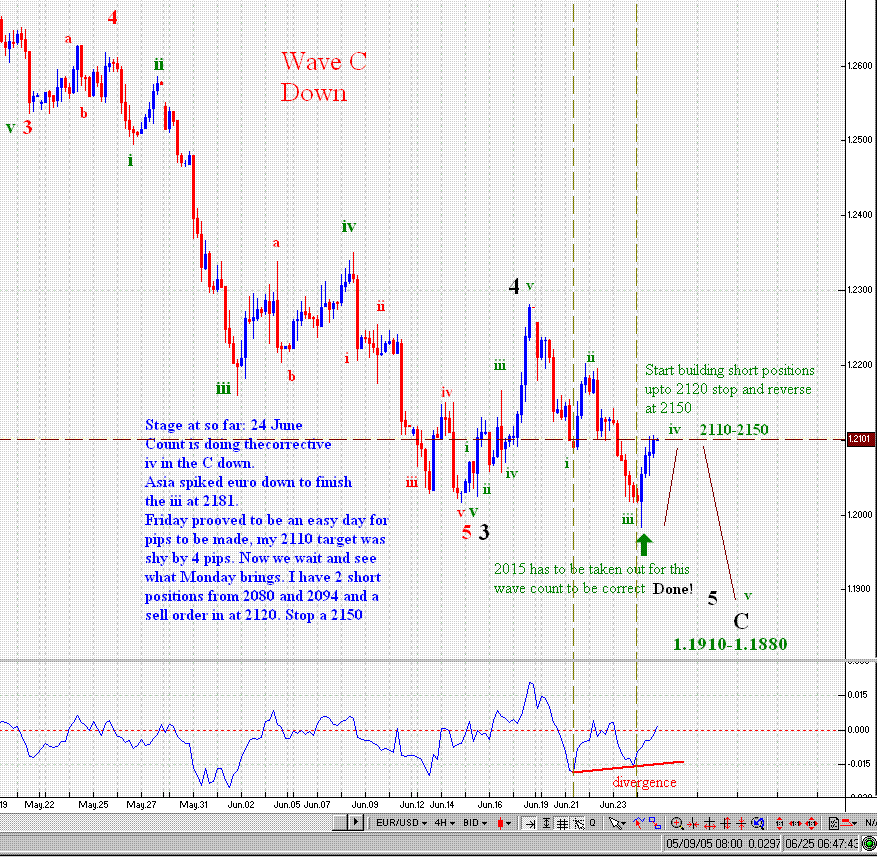
Task: Select the shape drawing tool
Action: coord(657,824)
